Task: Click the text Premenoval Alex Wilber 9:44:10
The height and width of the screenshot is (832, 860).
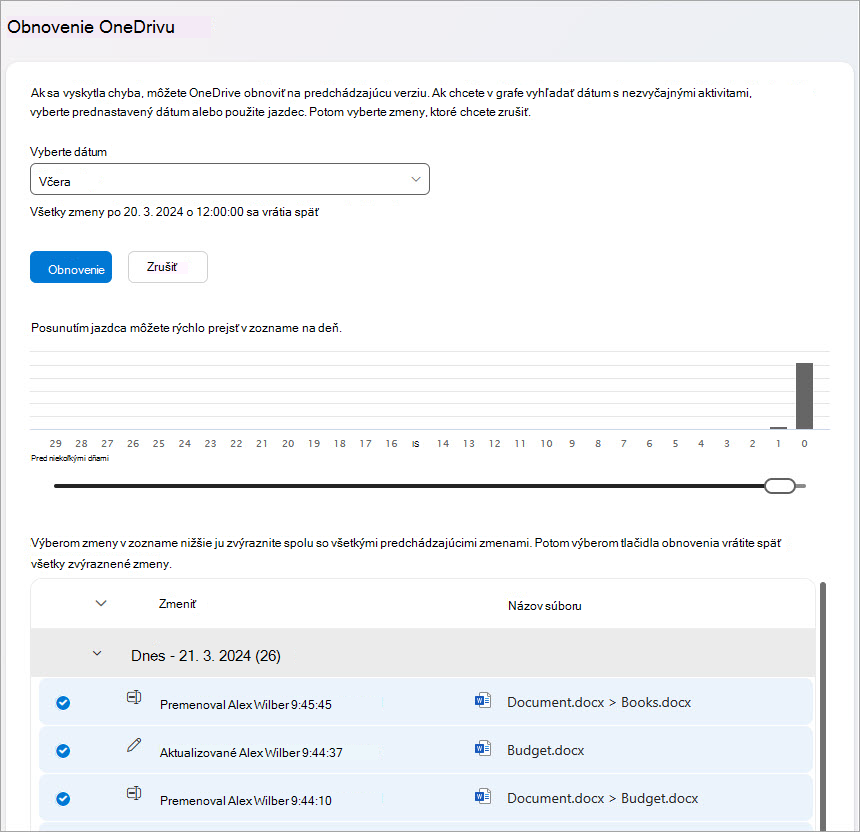Action: 246,801
